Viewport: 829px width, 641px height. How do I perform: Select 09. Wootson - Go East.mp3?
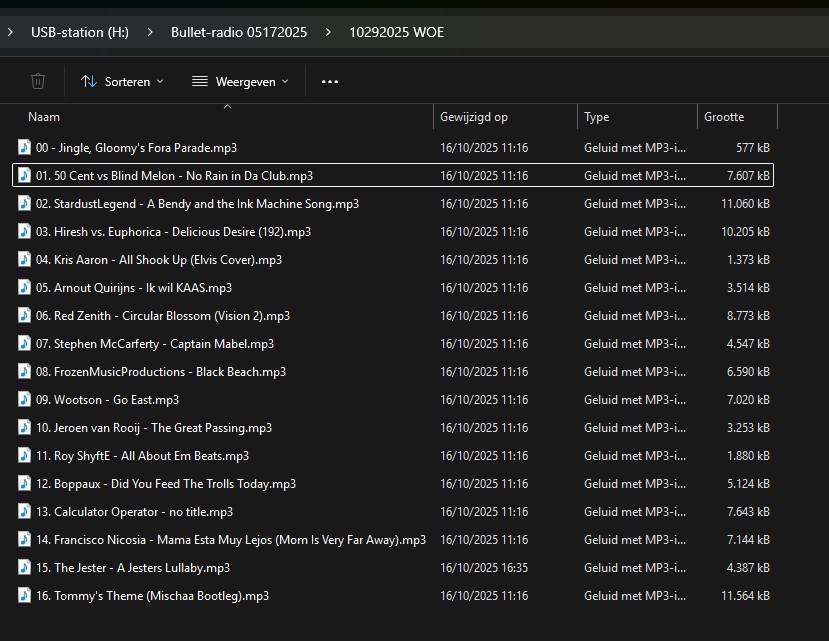tap(107, 400)
